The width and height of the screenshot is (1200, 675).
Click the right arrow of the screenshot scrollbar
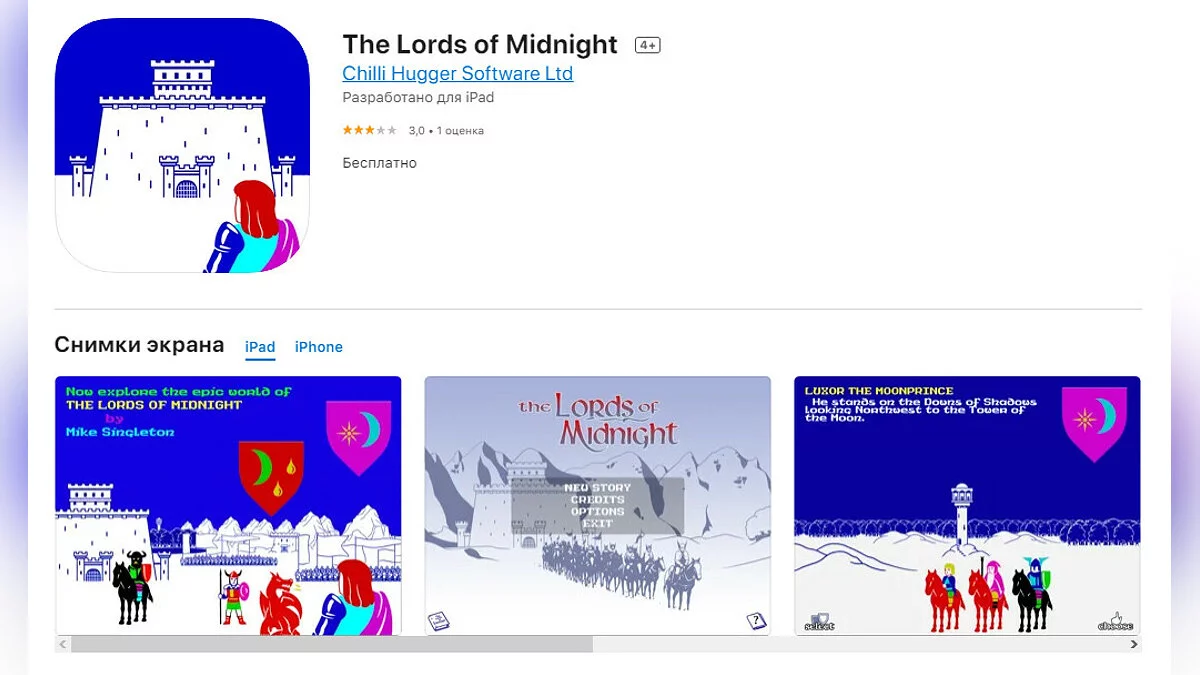1133,645
